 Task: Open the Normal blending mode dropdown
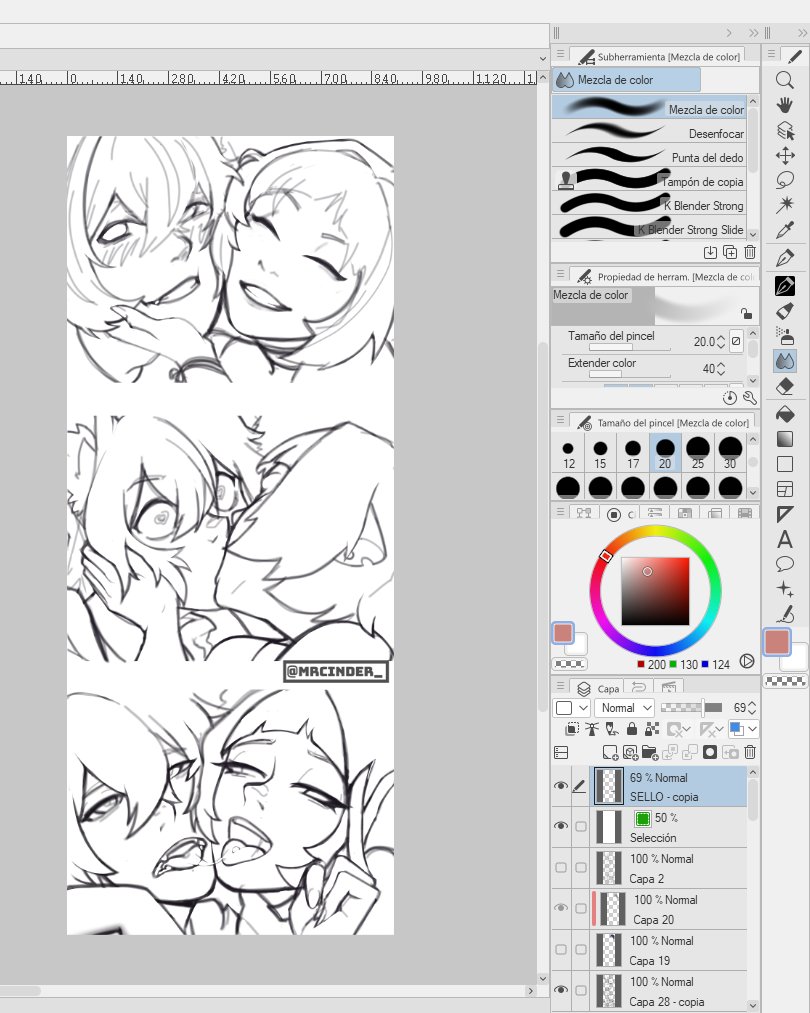(x=625, y=708)
